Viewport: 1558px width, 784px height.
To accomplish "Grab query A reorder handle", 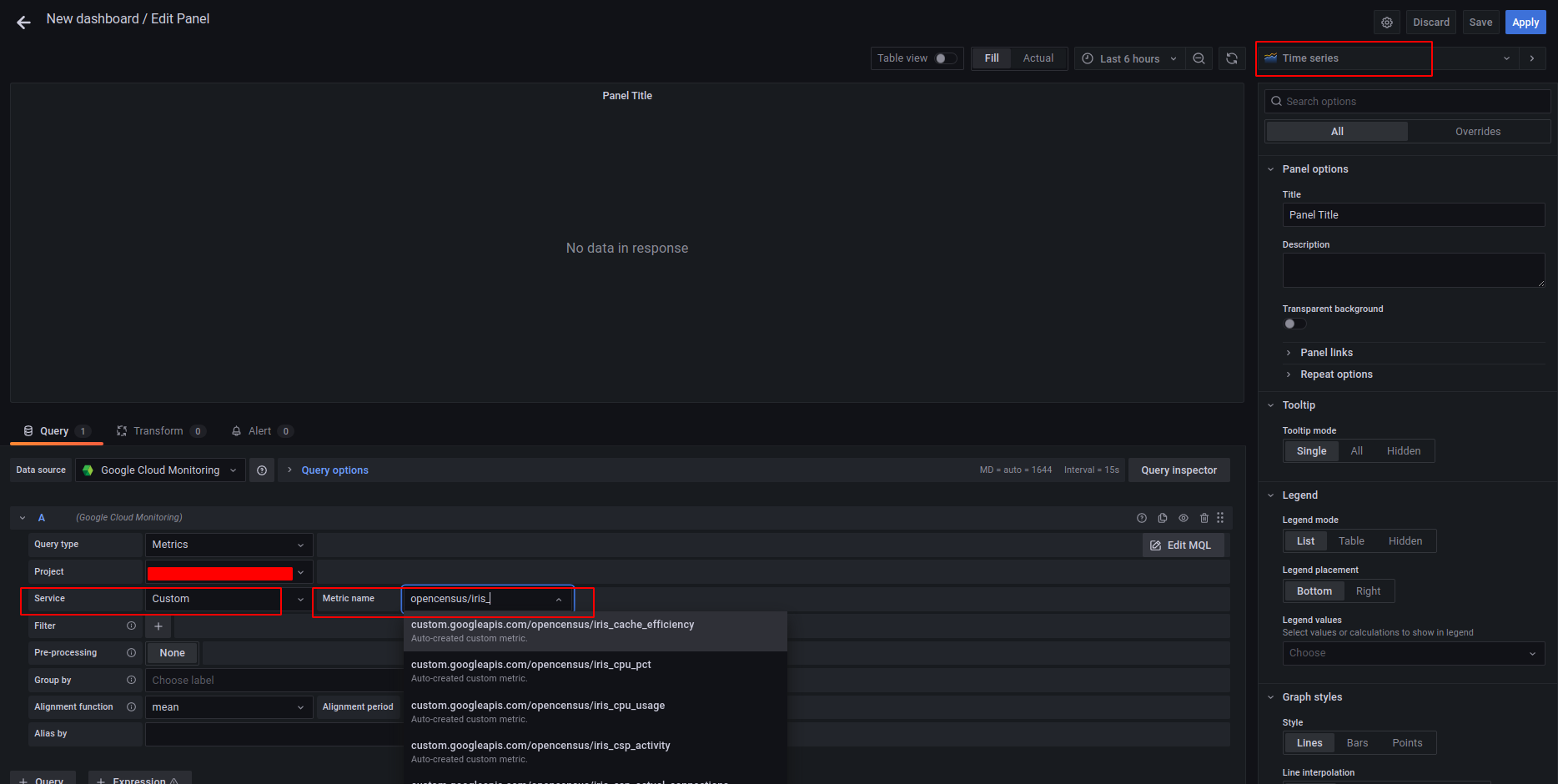I will tap(1220, 518).
